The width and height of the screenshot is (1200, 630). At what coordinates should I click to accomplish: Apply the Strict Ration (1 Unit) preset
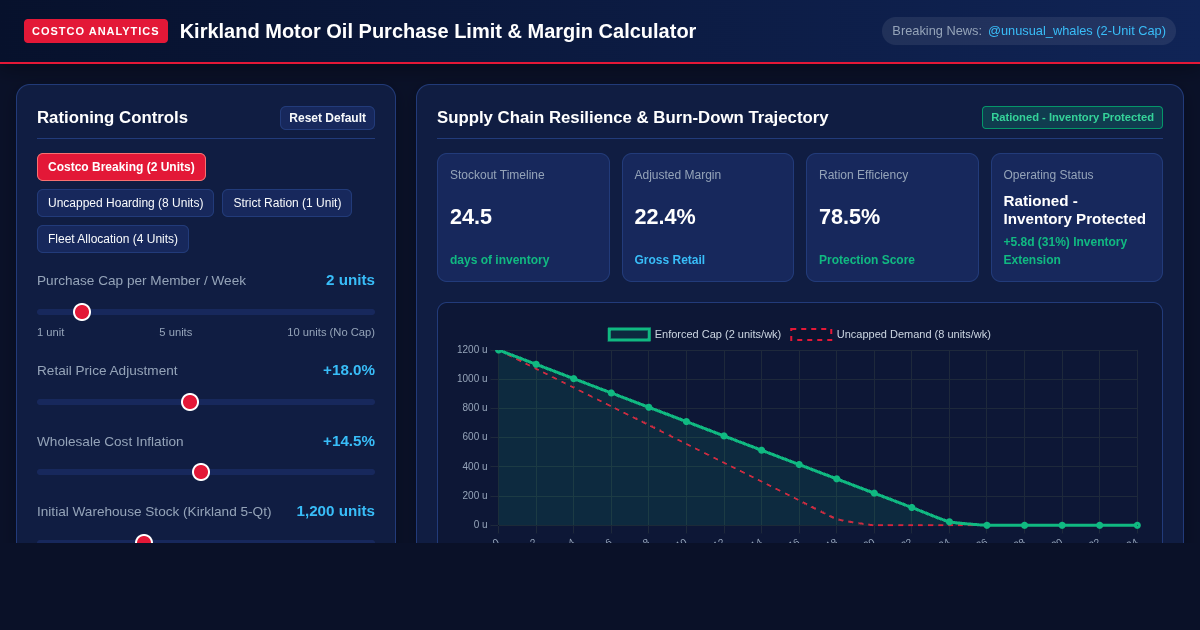[287, 203]
